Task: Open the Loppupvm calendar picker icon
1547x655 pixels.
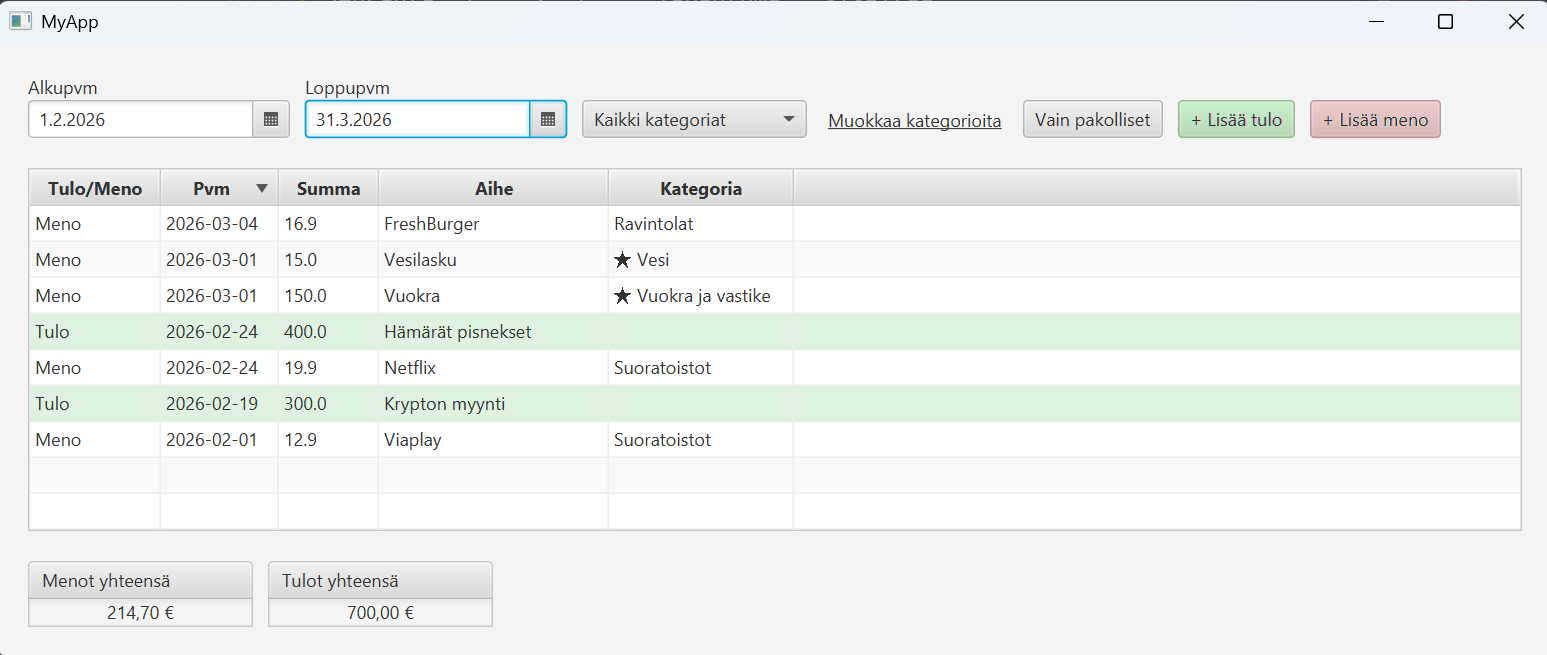Action: click(x=548, y=119)
